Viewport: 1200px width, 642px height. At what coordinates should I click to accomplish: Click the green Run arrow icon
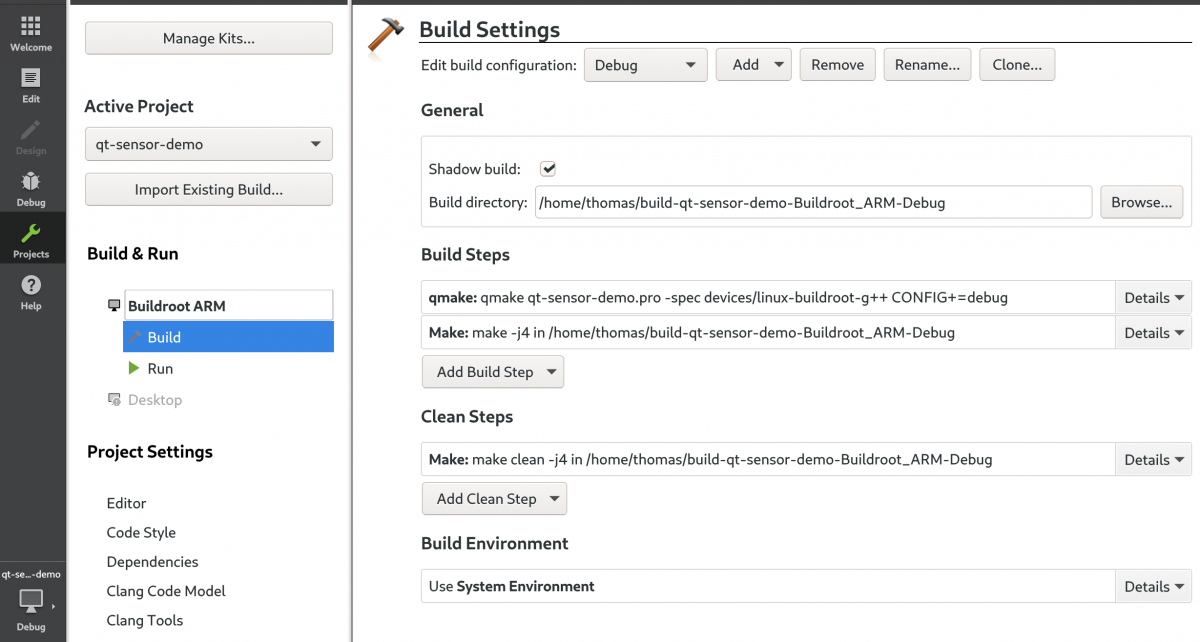(x=134, y=368)
